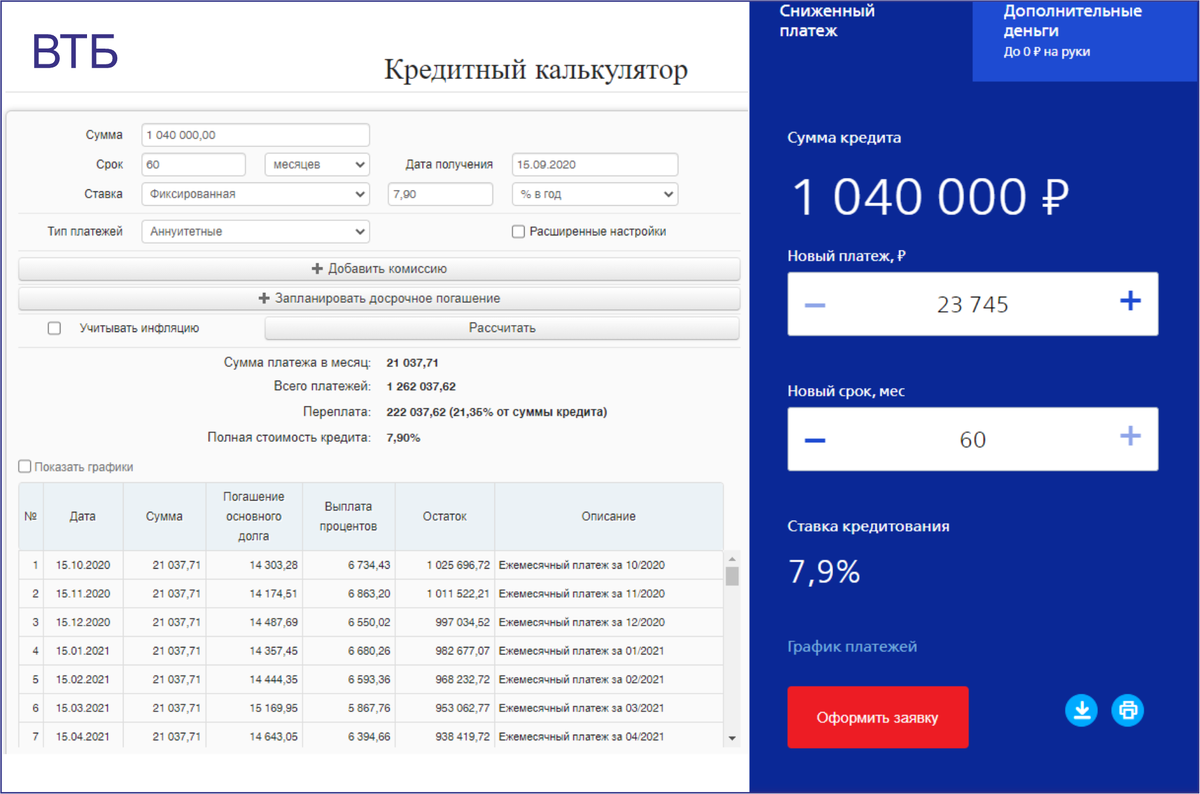
Task: Click the Остаток column header
Action: [445, 517]
